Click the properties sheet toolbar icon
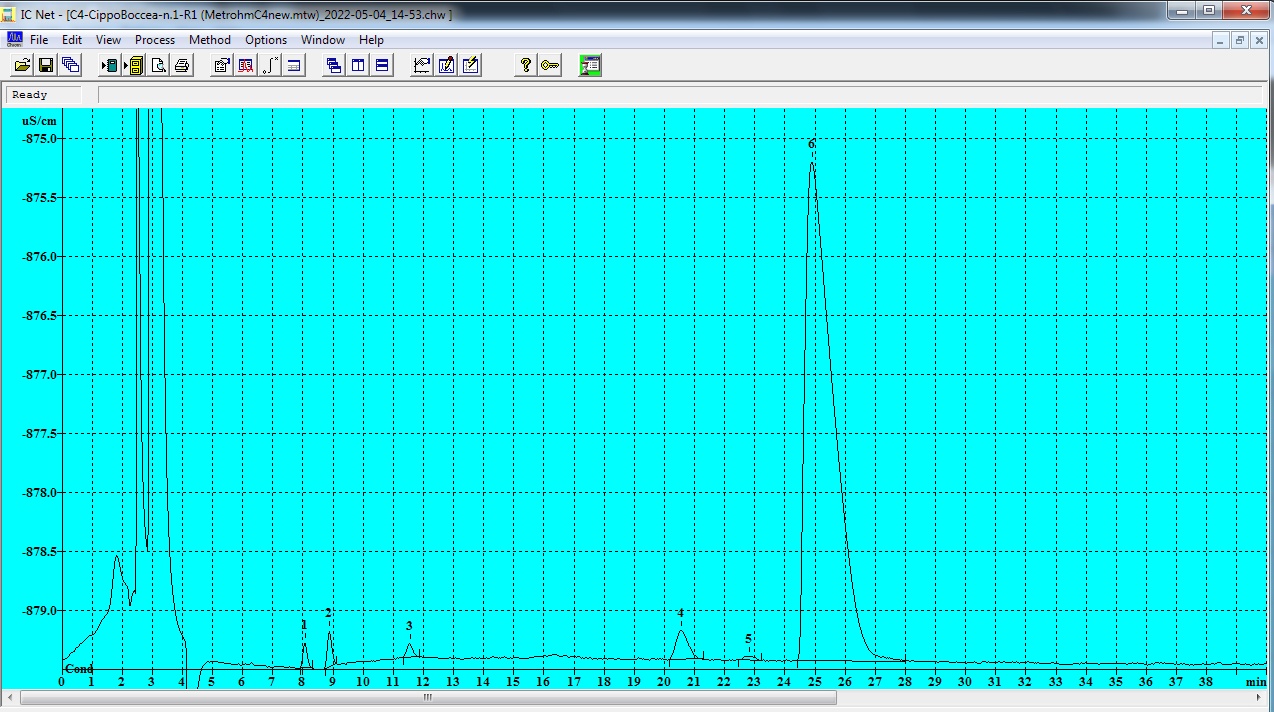Screen dimensions: 1274x712 222,66
